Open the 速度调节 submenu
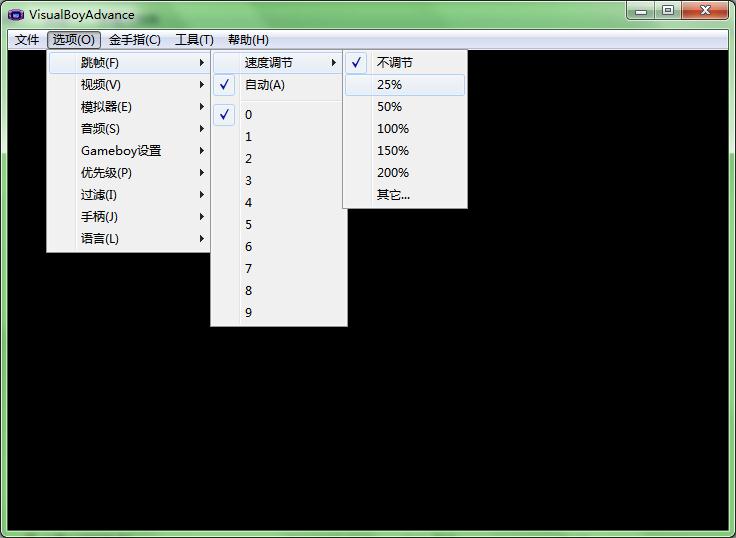Image resolution: width=736 pixels, height=538 pixels. pyautogui.click(x=277, y=62)
